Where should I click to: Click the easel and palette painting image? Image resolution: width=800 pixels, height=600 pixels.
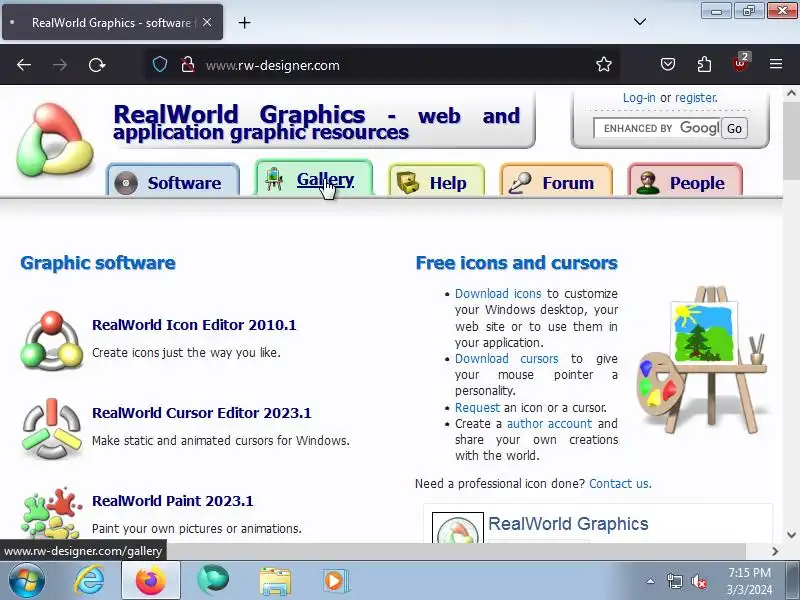(x=703, y=360)
